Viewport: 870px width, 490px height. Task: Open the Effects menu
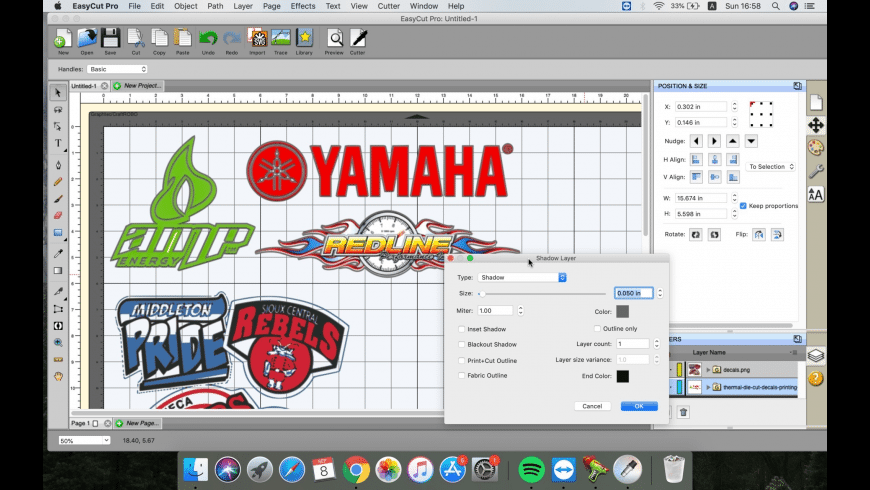tap(303, 6)
